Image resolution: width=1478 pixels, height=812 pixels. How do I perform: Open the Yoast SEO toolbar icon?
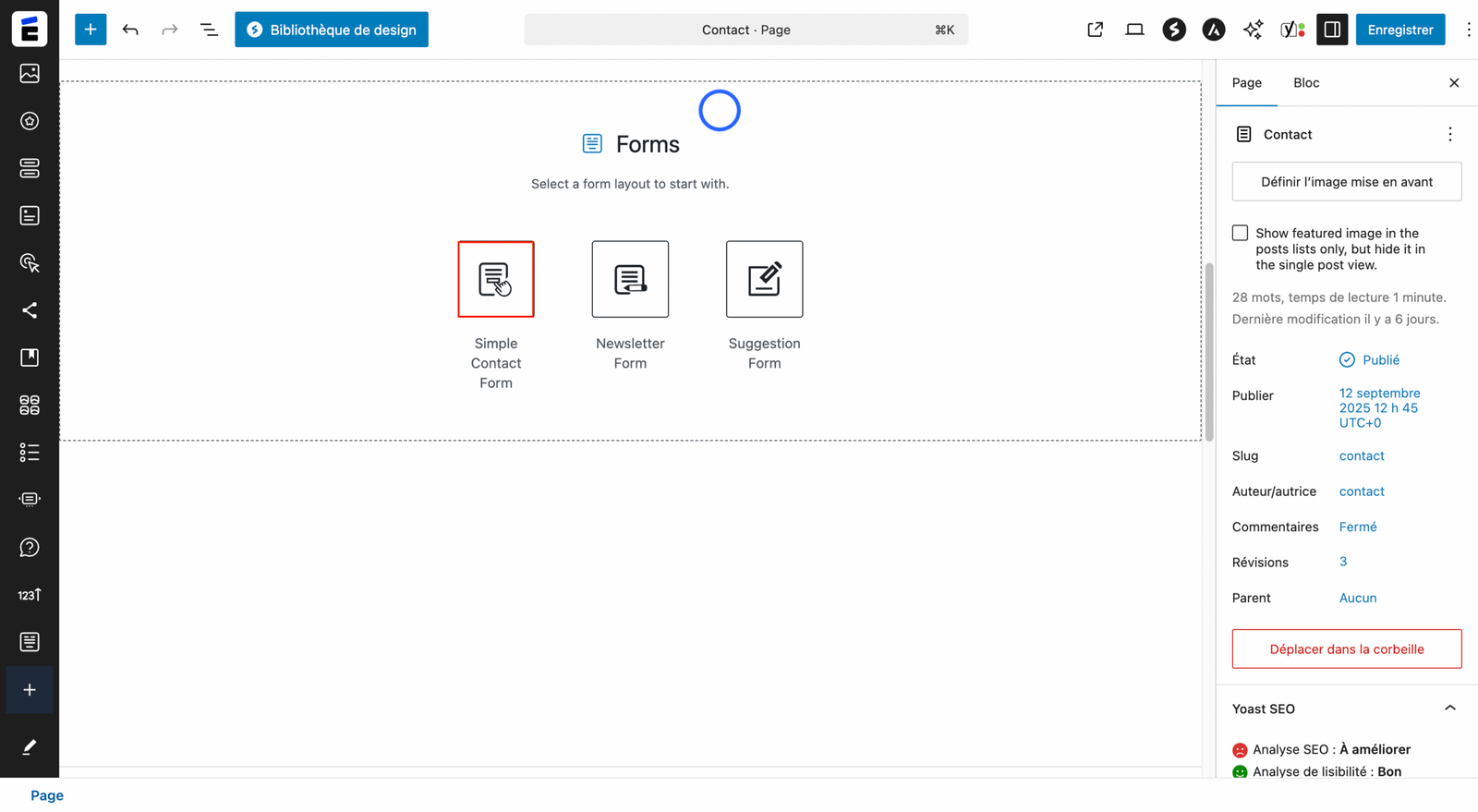[x=1292, y=30]
